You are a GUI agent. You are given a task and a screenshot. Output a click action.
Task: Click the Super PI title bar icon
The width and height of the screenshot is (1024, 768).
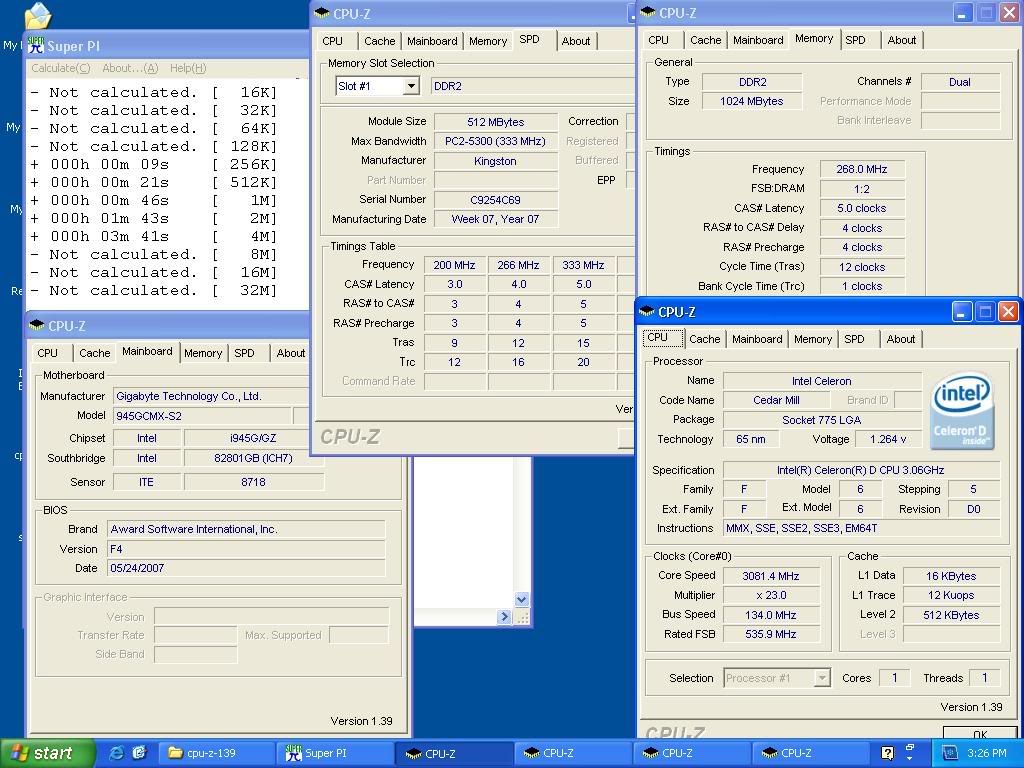pyautogui.click(x=36, y=46)
